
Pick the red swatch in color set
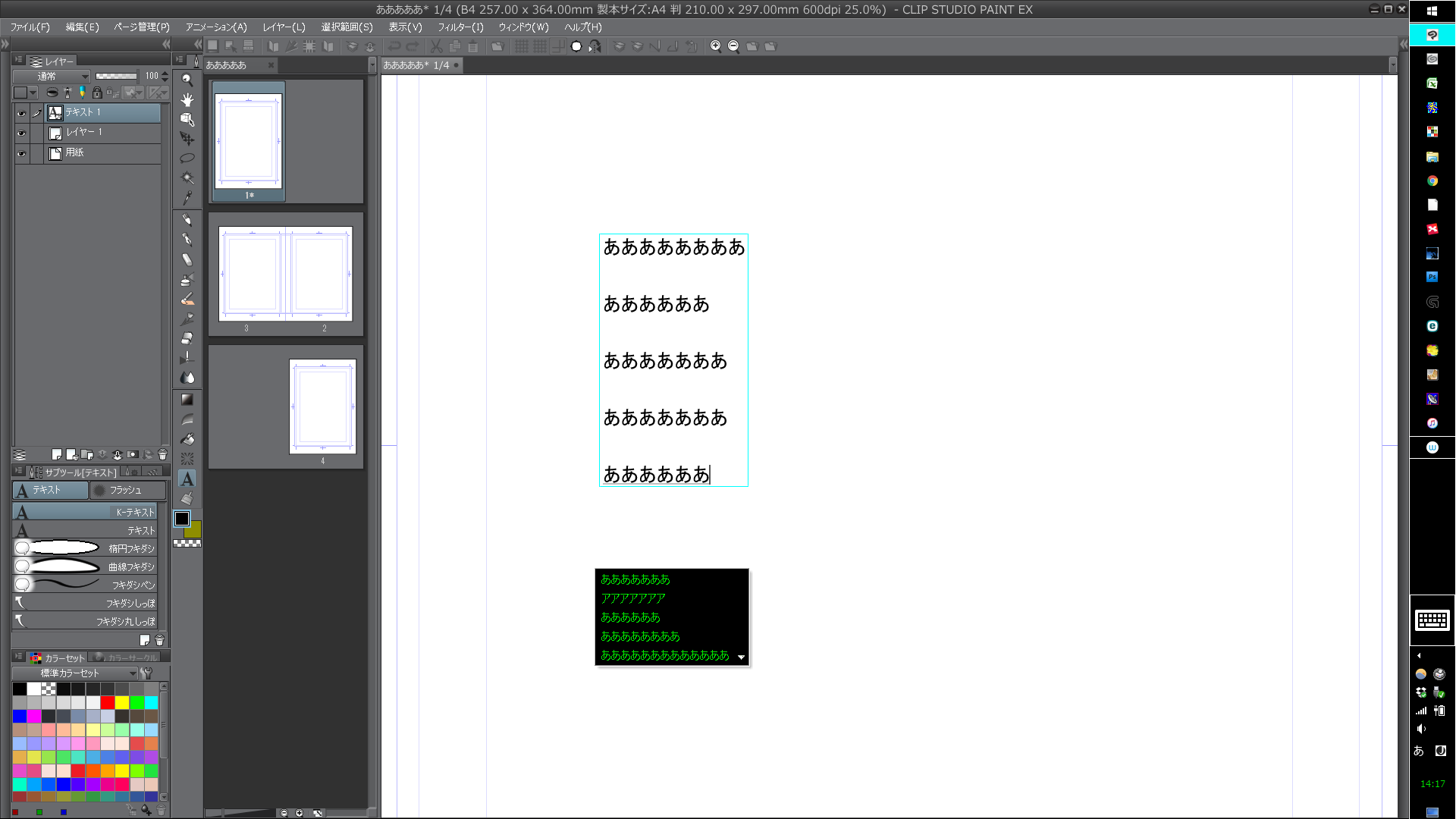(x=108, y=703)
